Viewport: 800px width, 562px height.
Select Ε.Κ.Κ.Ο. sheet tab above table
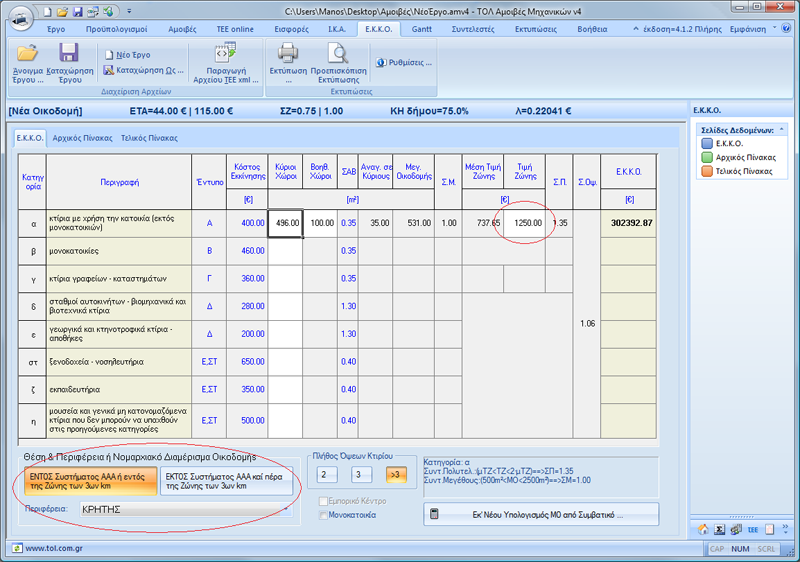pos(30,138)
